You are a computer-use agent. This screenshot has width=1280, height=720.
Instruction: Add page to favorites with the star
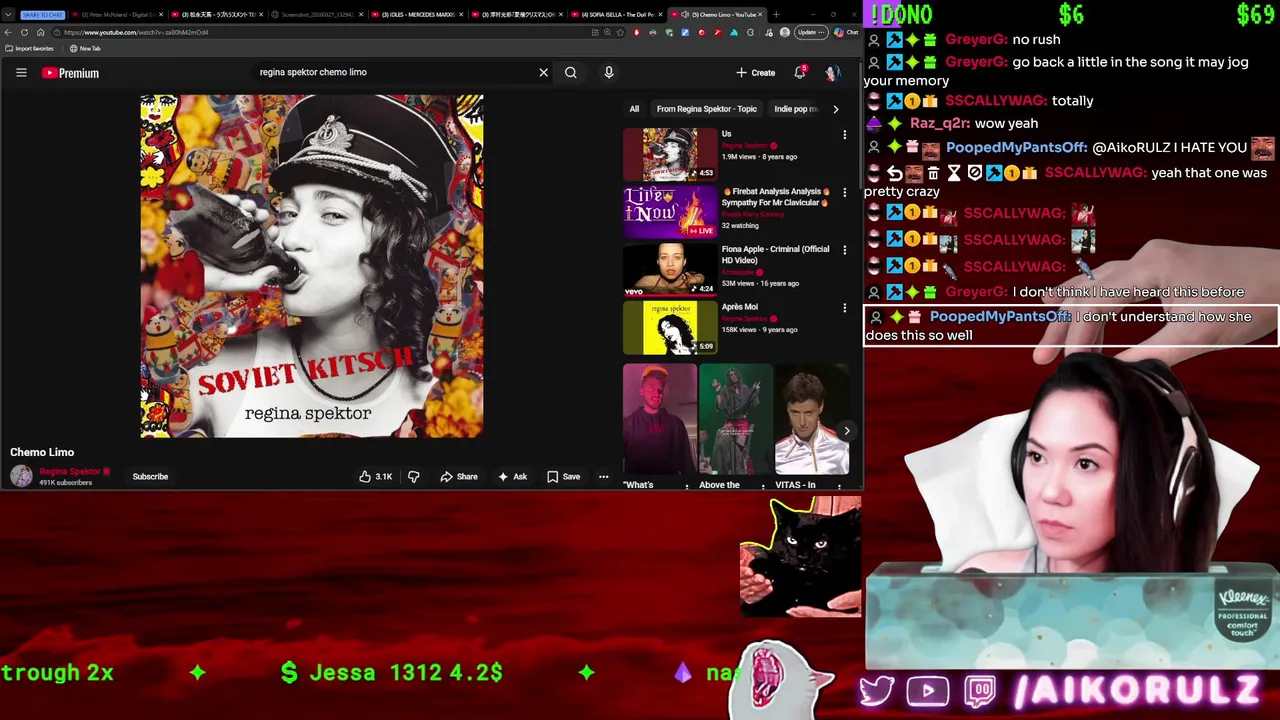click(618, 32)
